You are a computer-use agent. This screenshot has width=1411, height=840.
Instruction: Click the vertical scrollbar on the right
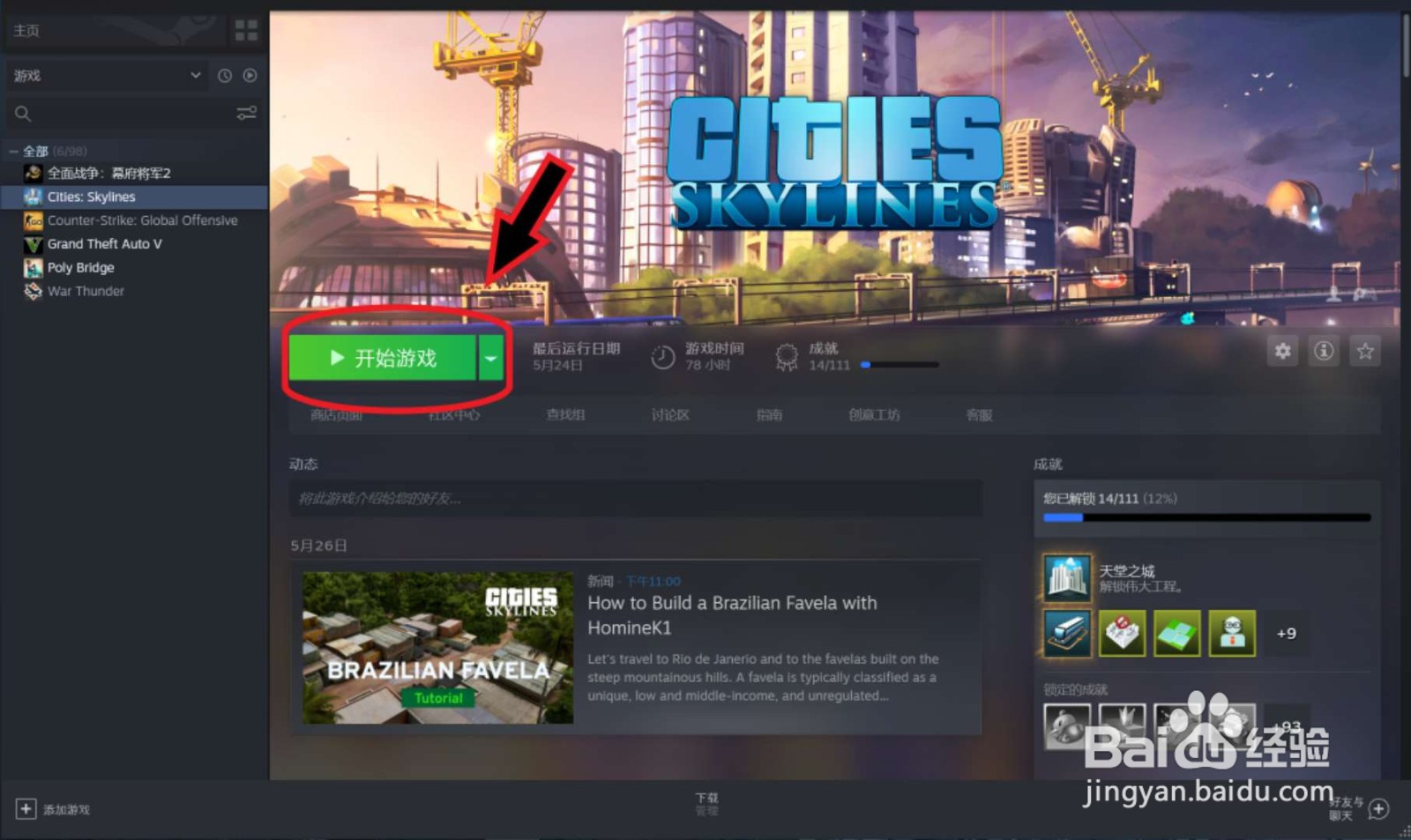tap(1405, 44)
